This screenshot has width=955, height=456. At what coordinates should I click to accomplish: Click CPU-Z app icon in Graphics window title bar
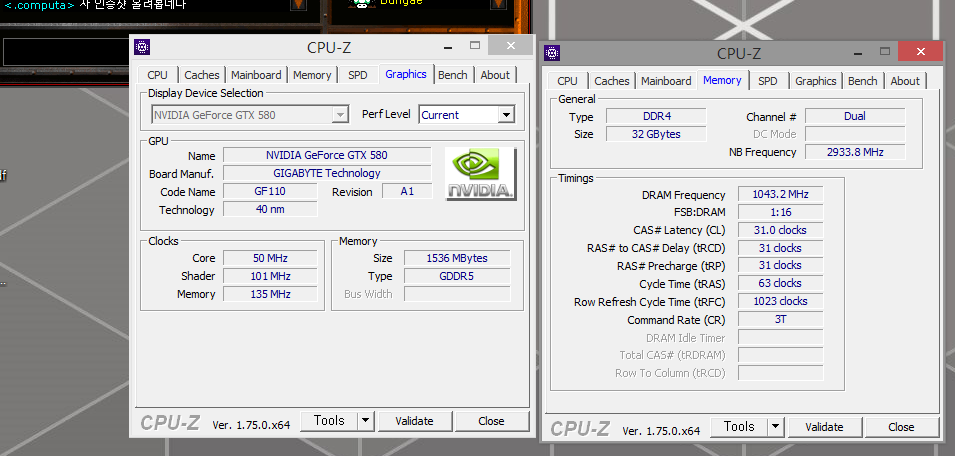(142, 47)
